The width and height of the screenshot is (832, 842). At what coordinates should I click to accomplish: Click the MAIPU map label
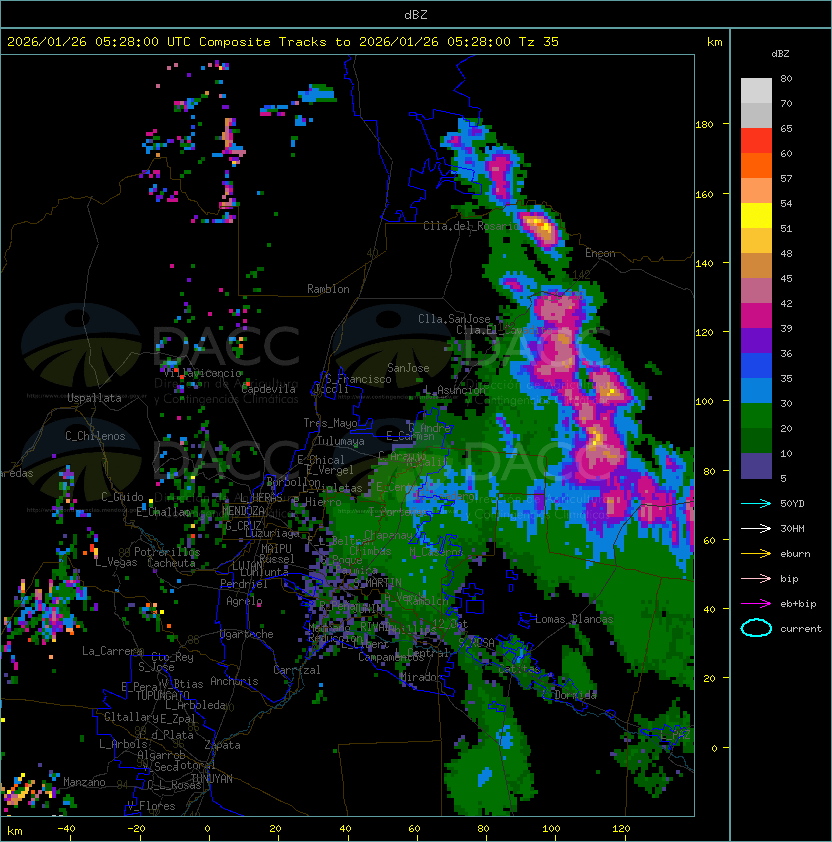tap(277, 549)
